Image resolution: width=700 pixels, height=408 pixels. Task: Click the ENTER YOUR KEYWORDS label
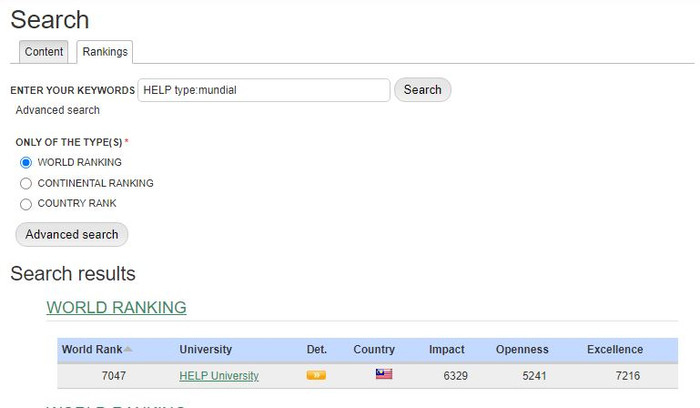click(x=72, y=90)
